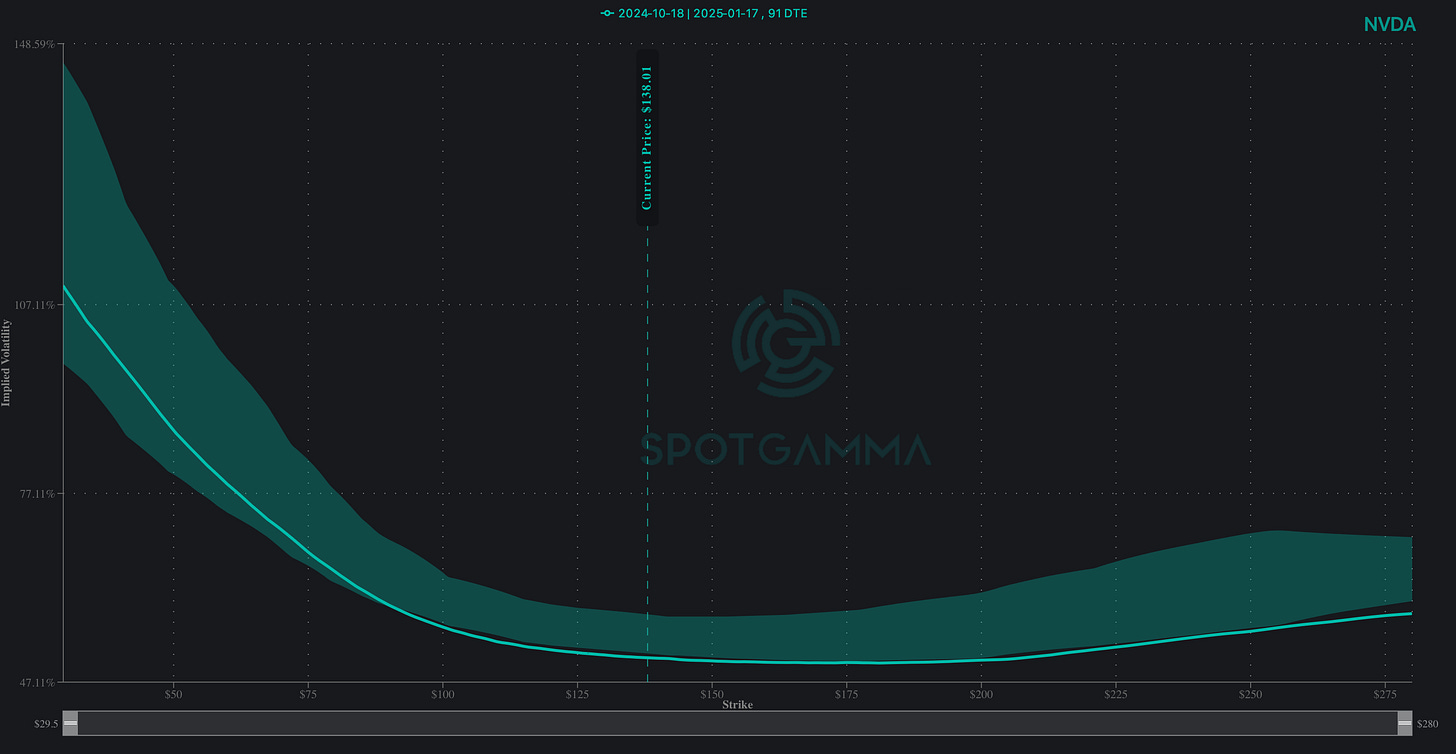This screenshot has height=754, width=1456.
Task: Click the $250 strike axis label
Action: [x=1250, y=694]
